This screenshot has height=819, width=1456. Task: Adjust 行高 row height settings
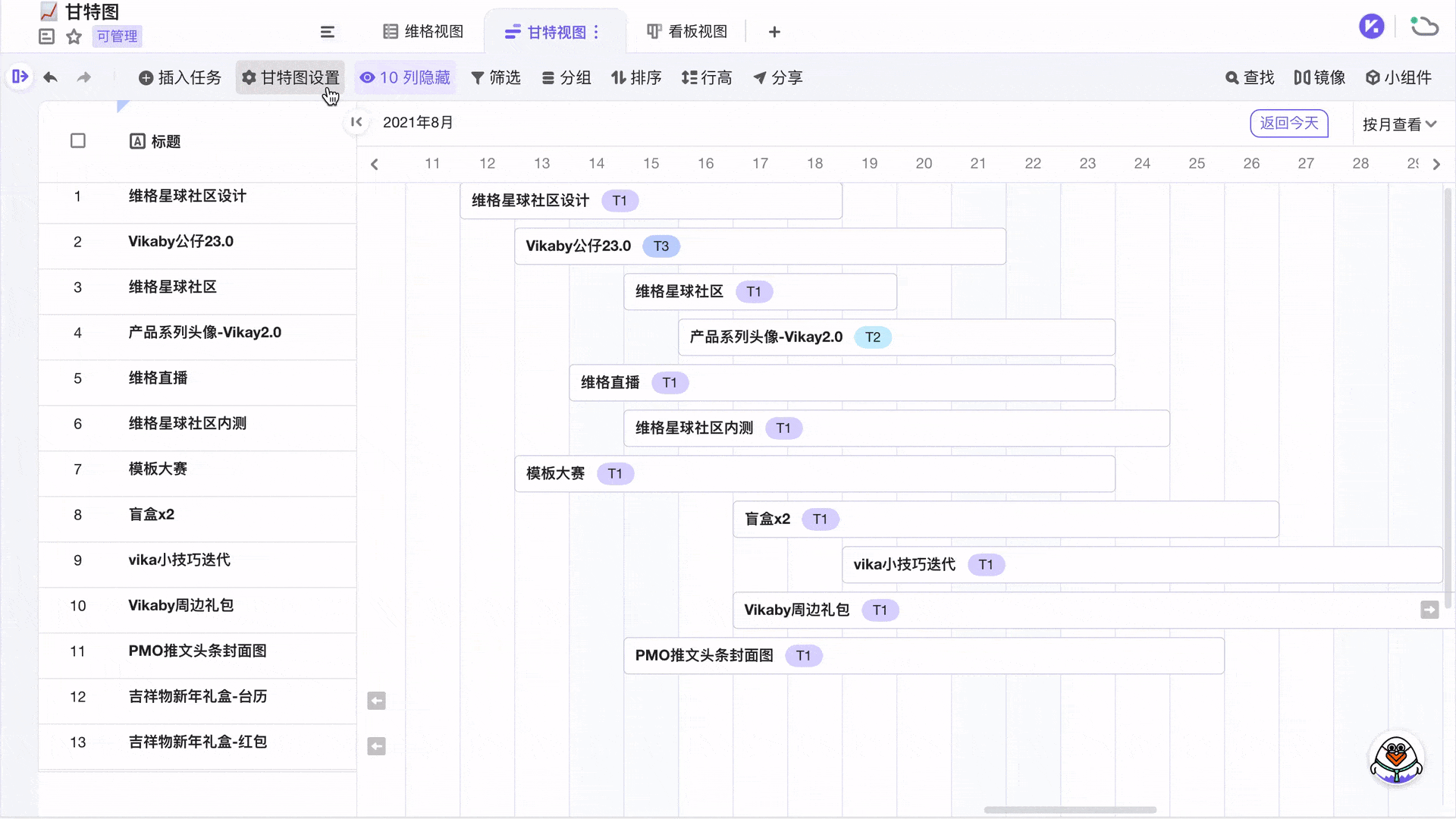click(707, 77)
